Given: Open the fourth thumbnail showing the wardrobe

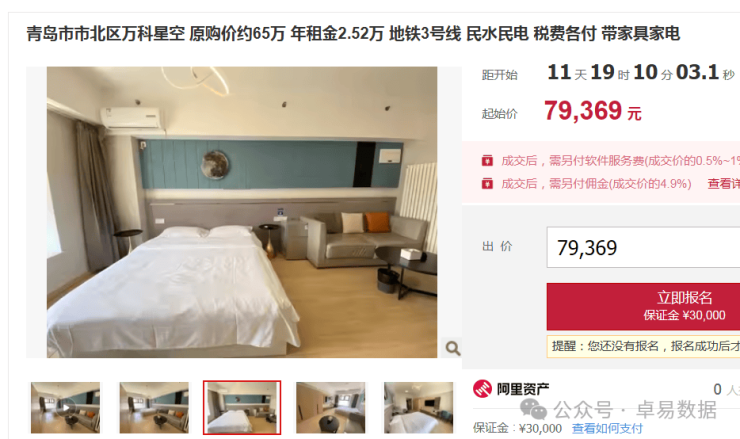Looking at the screenshot, I should (x=330, y=408).
